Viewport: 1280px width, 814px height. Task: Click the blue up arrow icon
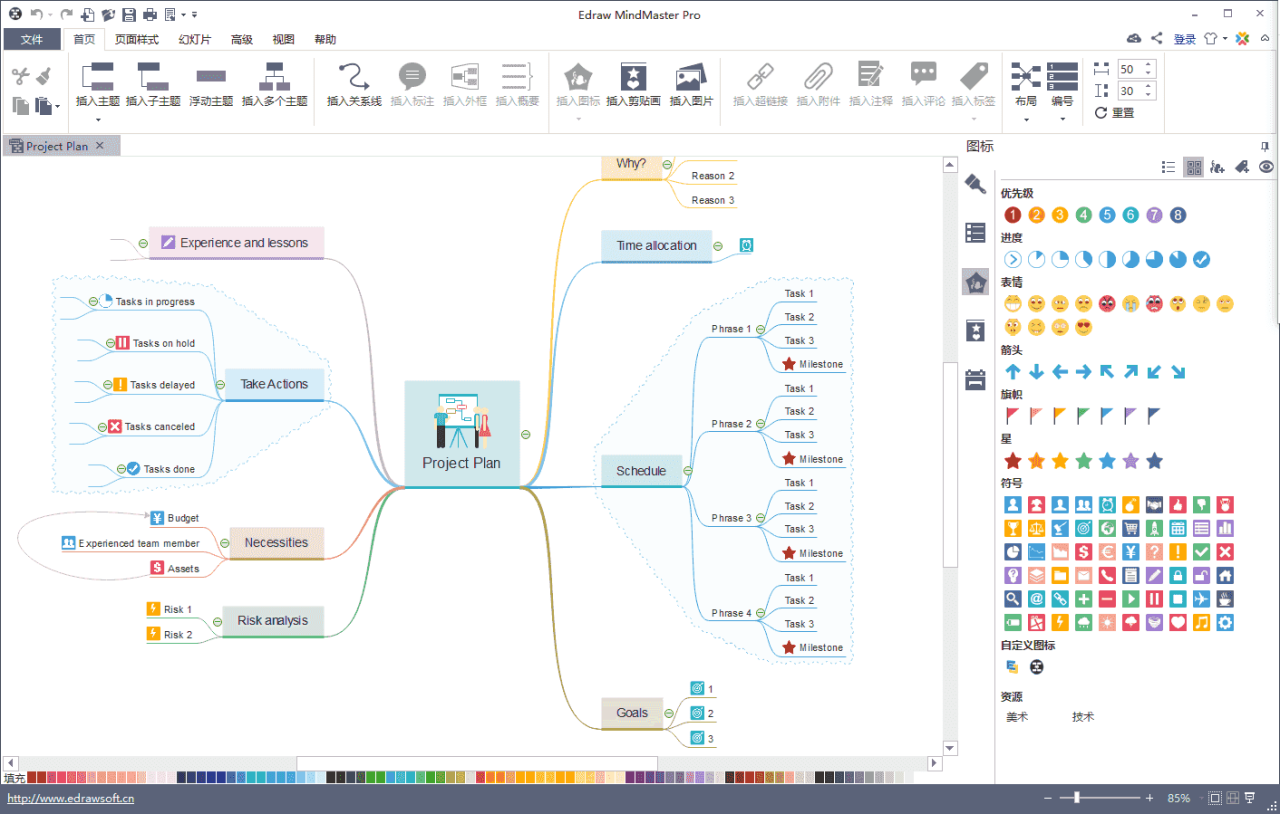click(x=1012, y=371)
